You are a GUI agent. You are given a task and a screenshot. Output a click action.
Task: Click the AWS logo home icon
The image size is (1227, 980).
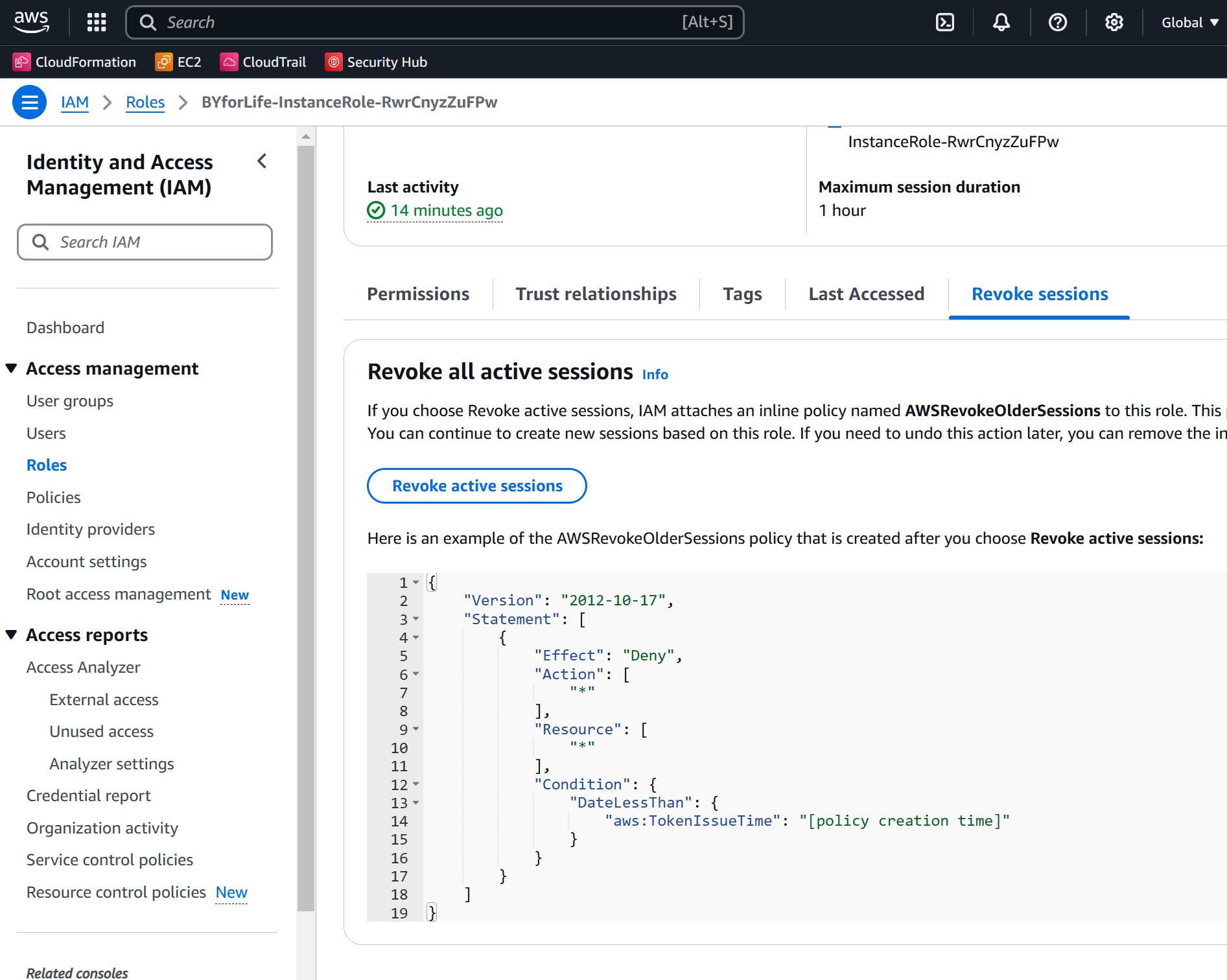[31, 22]
